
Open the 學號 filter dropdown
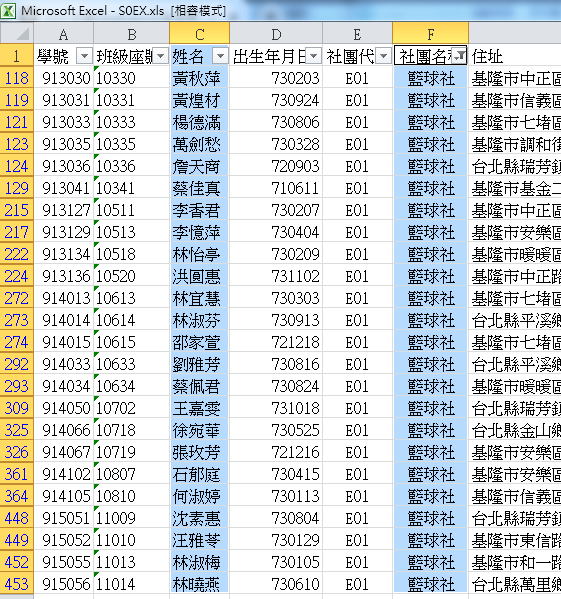tap(84, 57)
